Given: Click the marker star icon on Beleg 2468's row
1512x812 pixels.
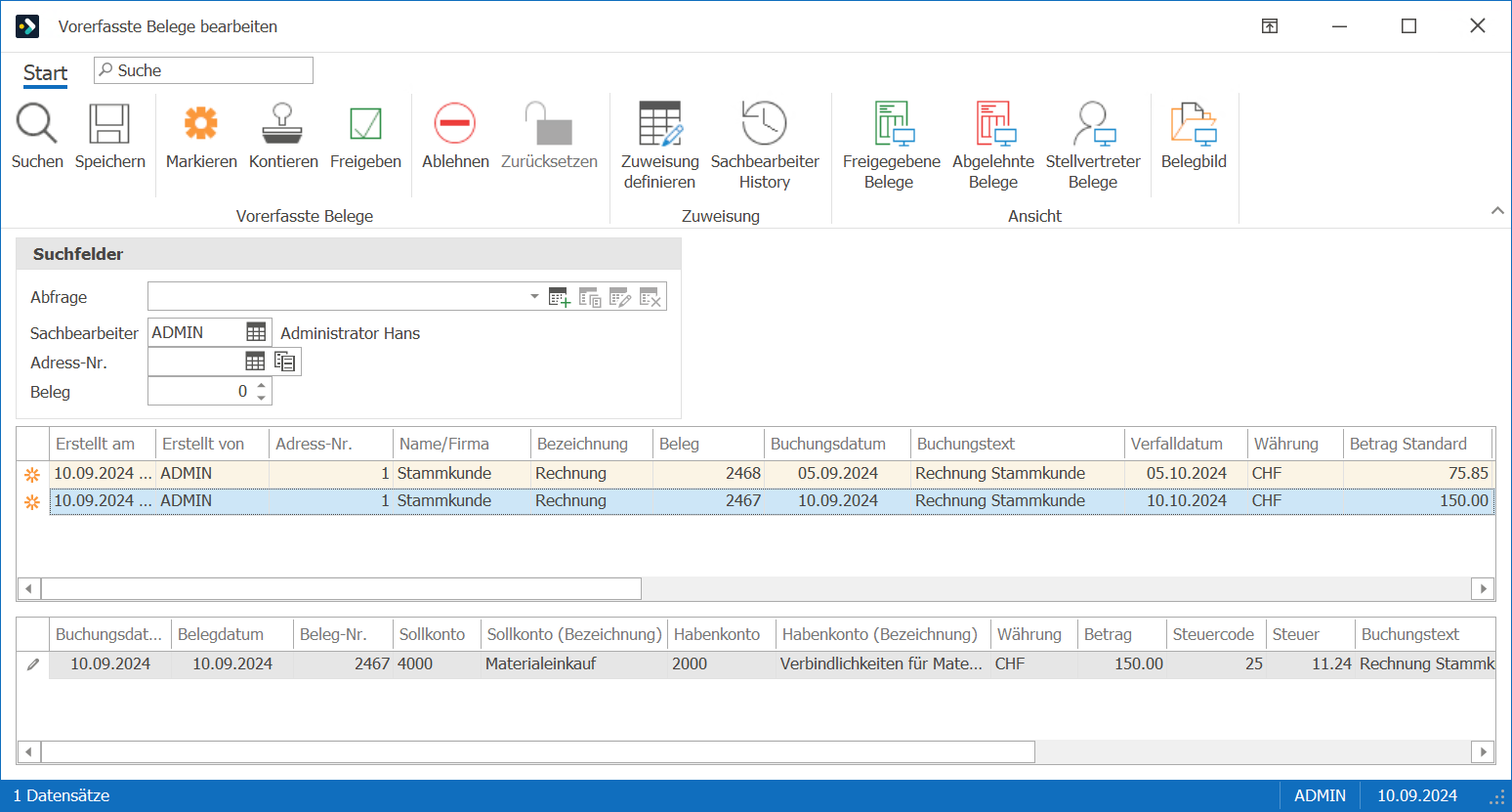Looking at the screenshot, I should (x=32, y=474).
